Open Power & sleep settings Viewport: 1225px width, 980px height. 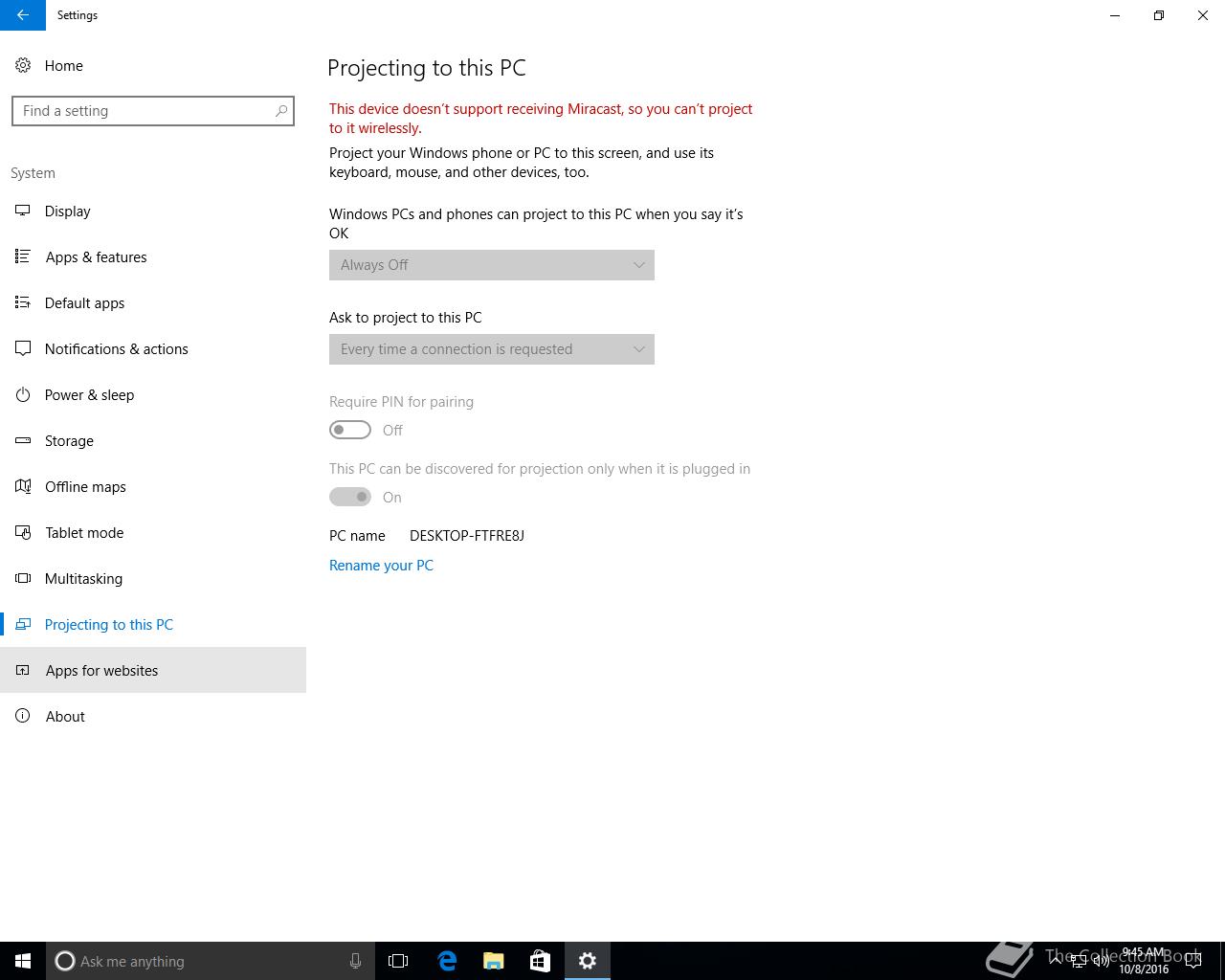tap(153, 394)
